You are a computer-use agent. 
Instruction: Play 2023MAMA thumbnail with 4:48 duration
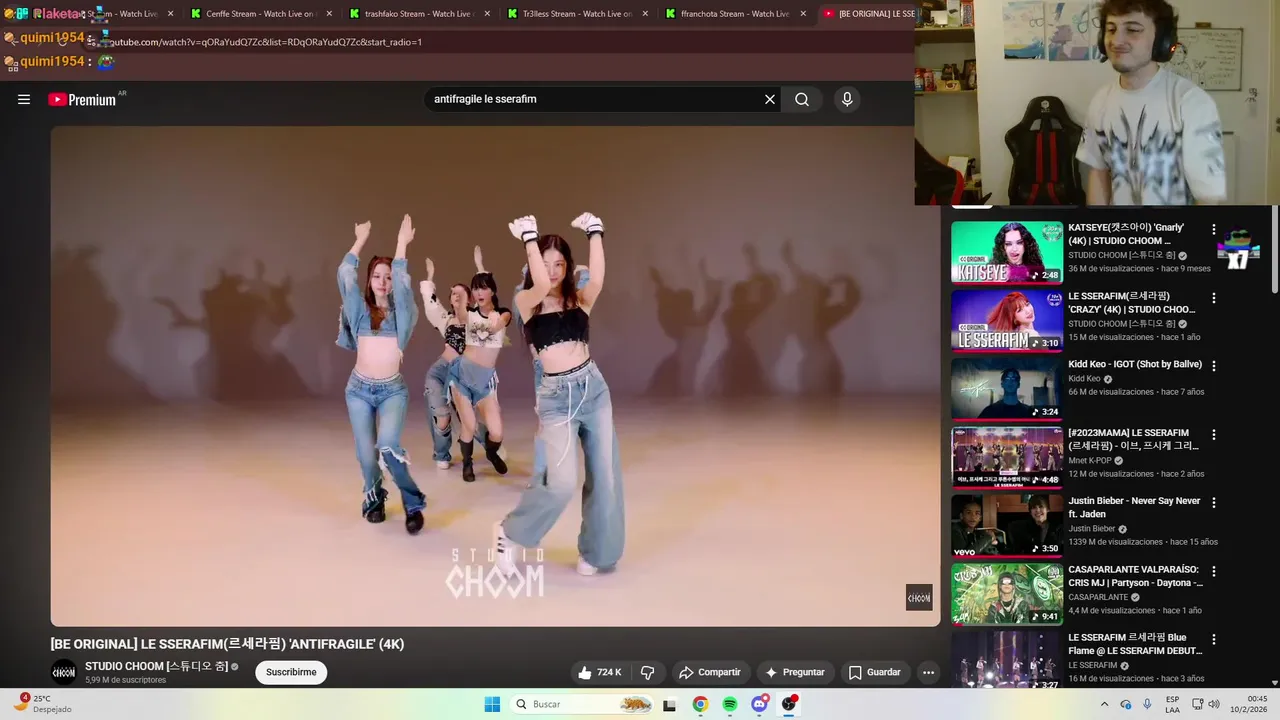1007,458
